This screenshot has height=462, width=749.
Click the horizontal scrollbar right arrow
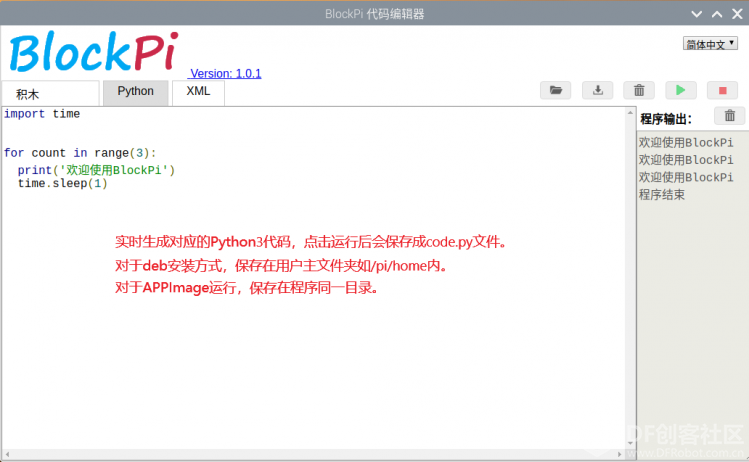(x=620, y=454)
